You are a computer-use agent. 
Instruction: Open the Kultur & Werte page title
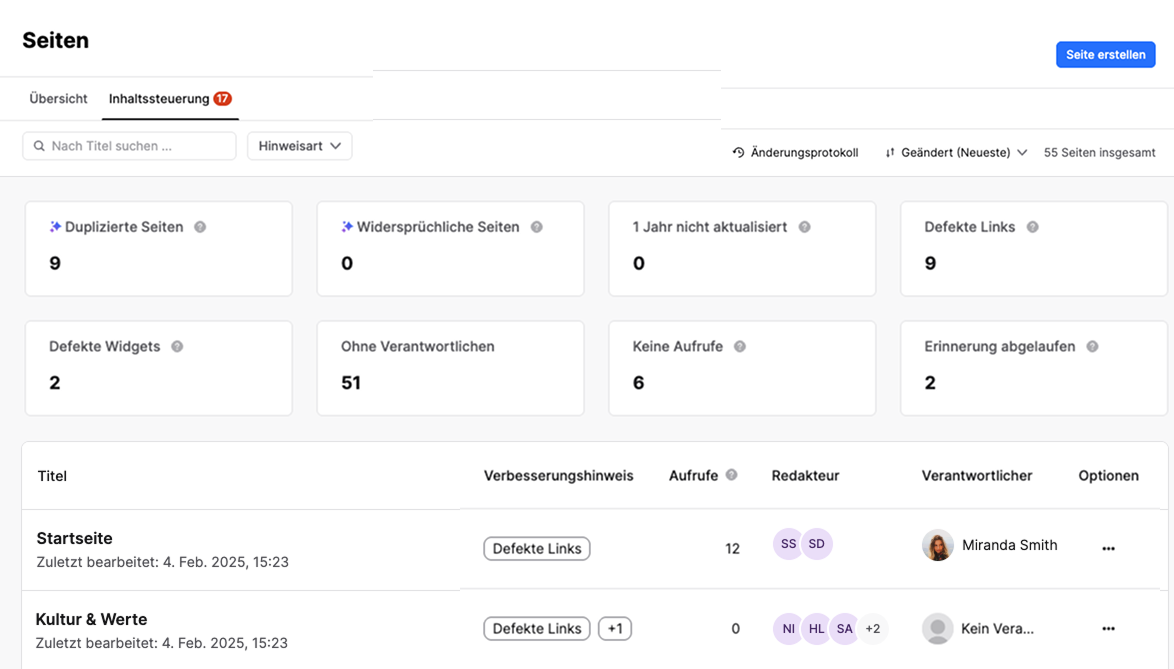point(91,619)
